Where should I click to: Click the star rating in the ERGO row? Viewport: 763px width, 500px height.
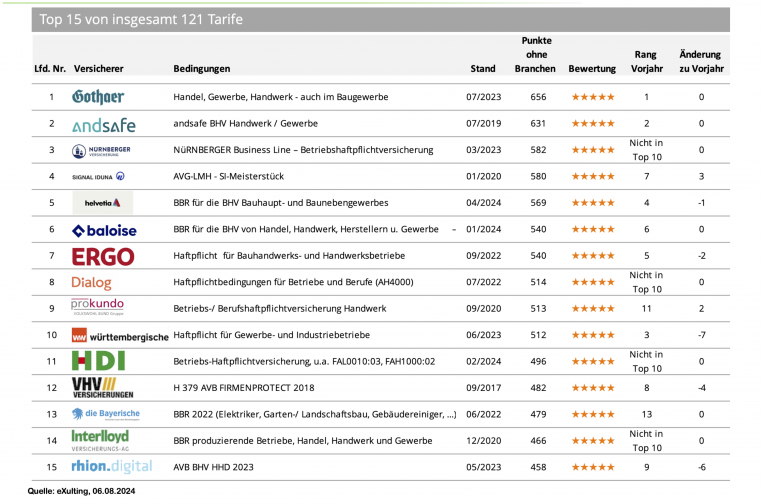tap(593, 255)
